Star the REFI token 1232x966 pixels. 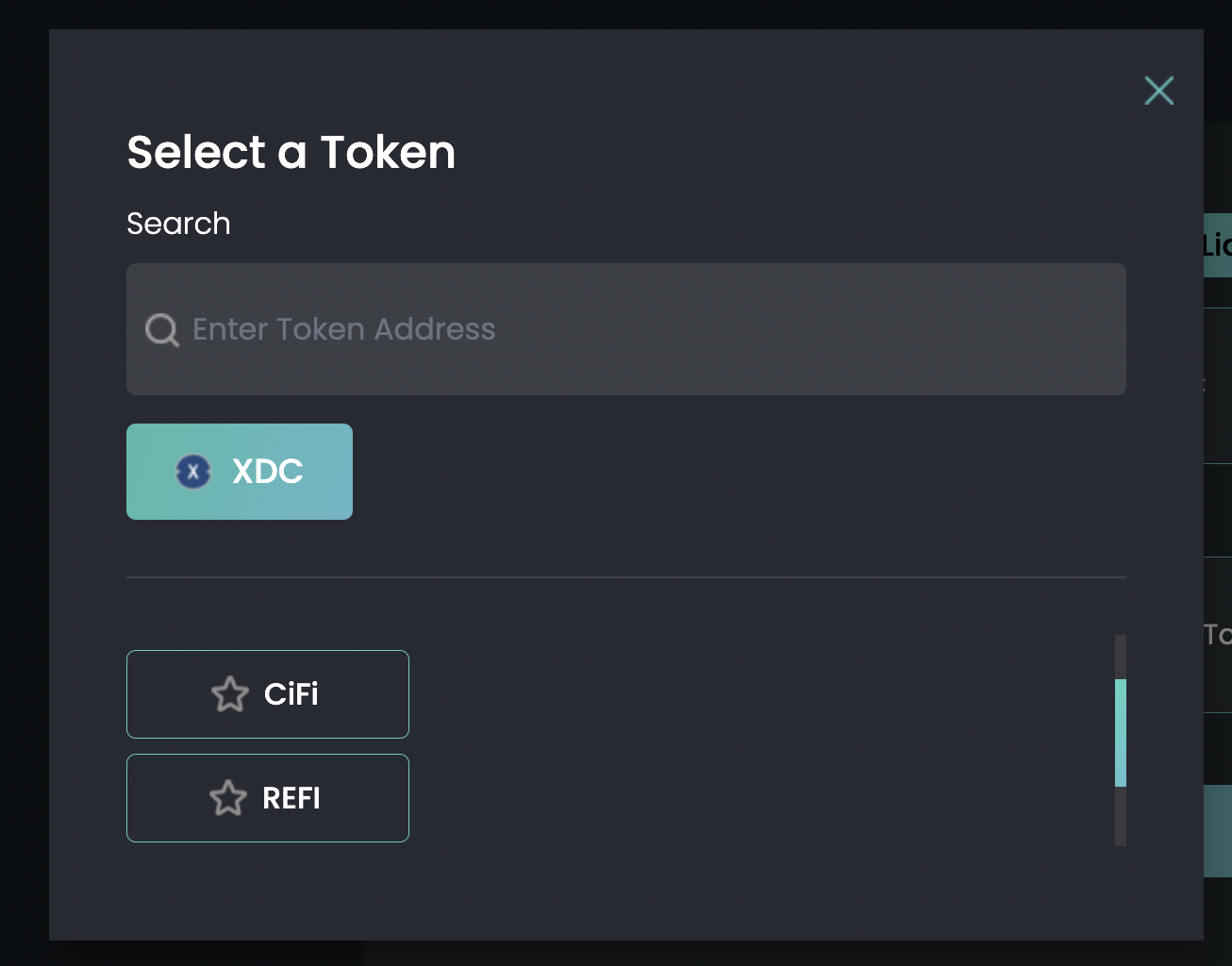pyautogui.click(x=228, y=798)
